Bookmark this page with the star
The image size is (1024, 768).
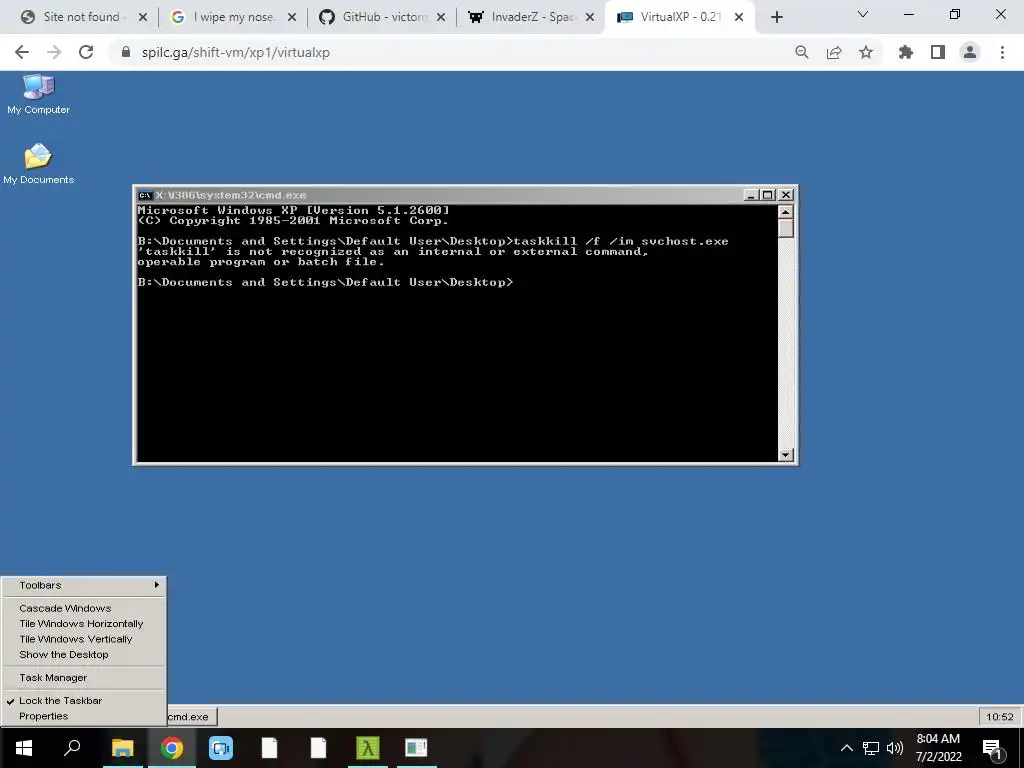[x=866, y=52]
